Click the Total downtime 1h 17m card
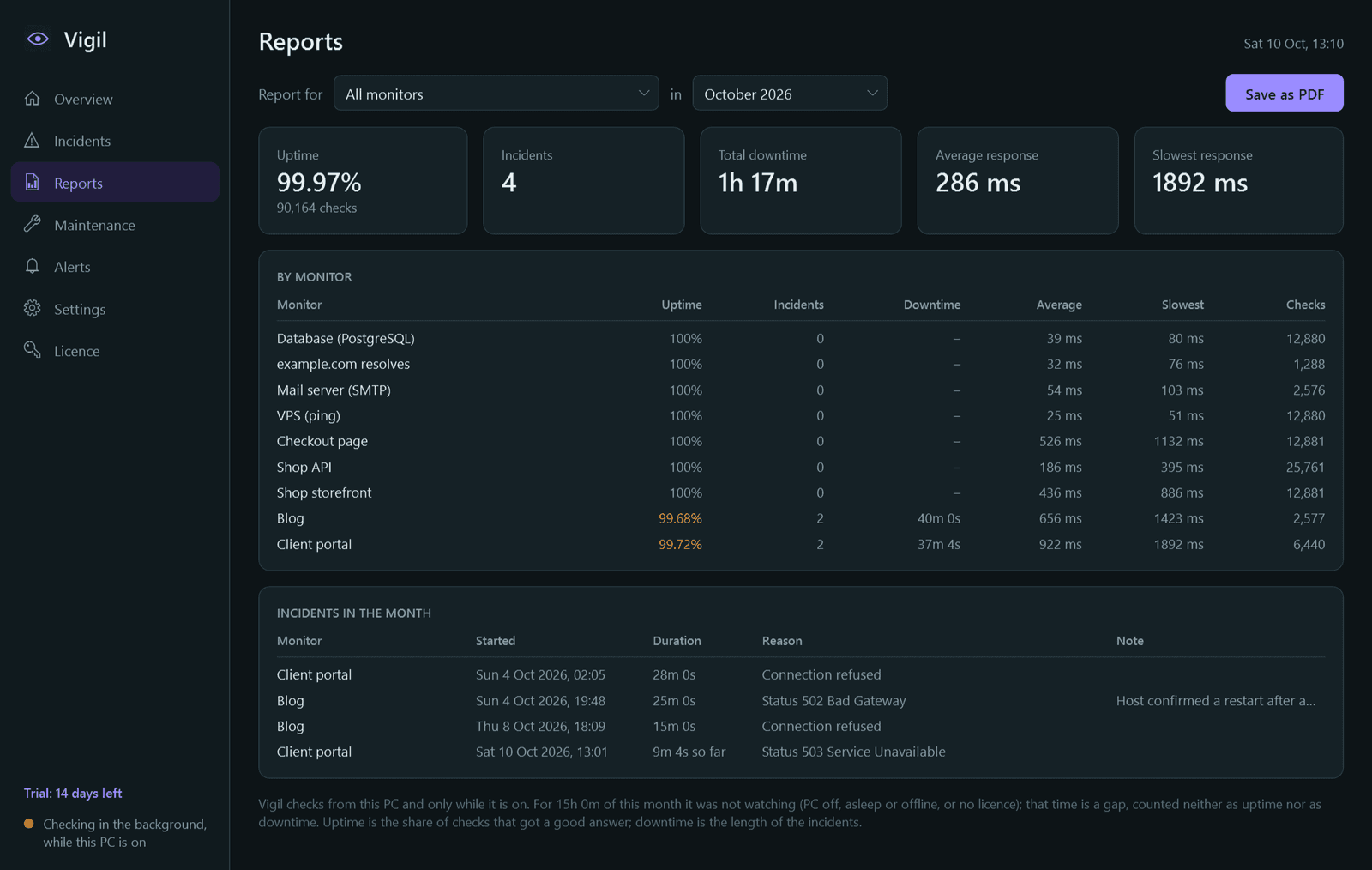The image size is (1372, 870). 801,181
